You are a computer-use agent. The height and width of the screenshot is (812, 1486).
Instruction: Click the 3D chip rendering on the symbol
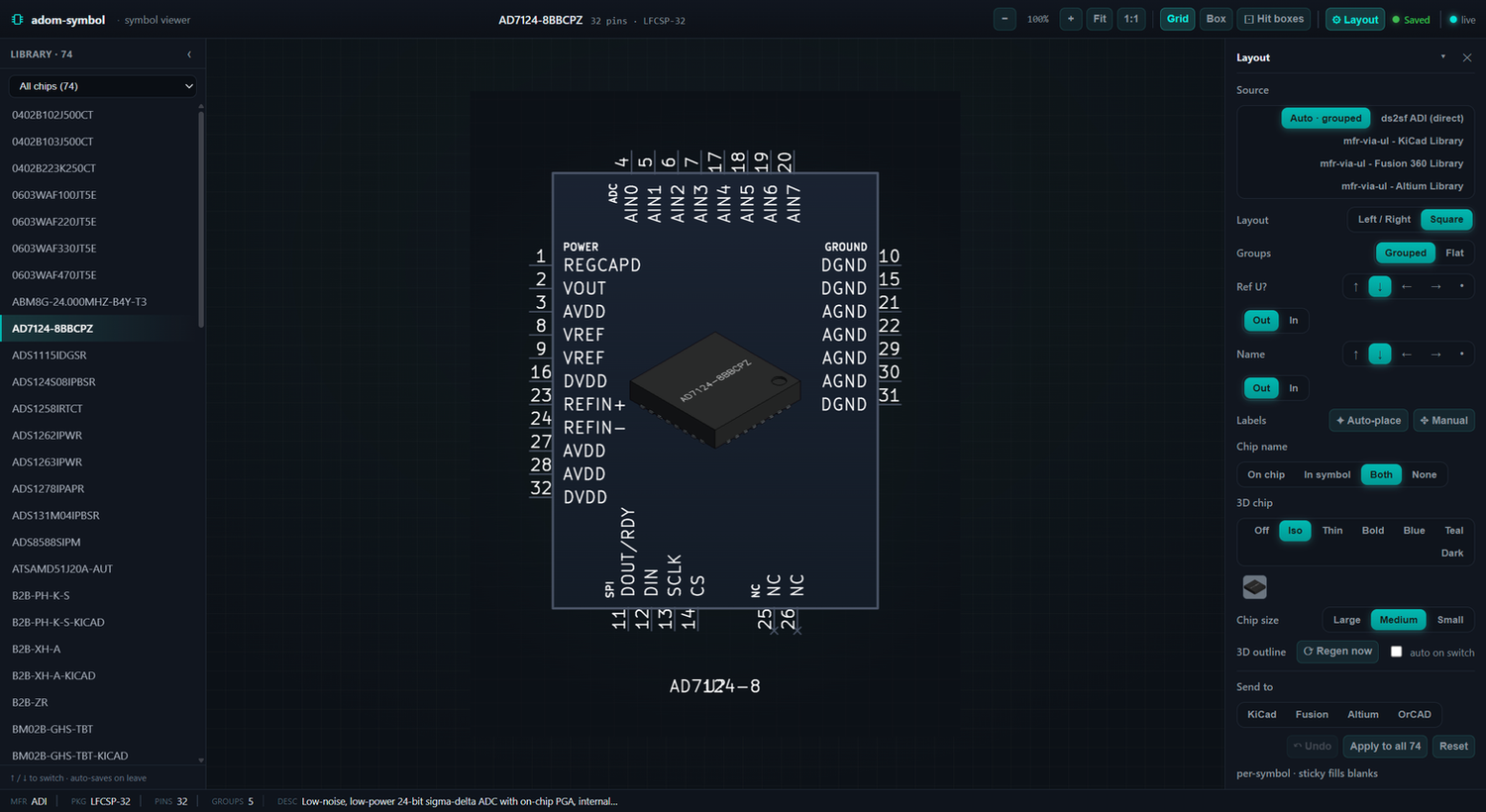716,390
